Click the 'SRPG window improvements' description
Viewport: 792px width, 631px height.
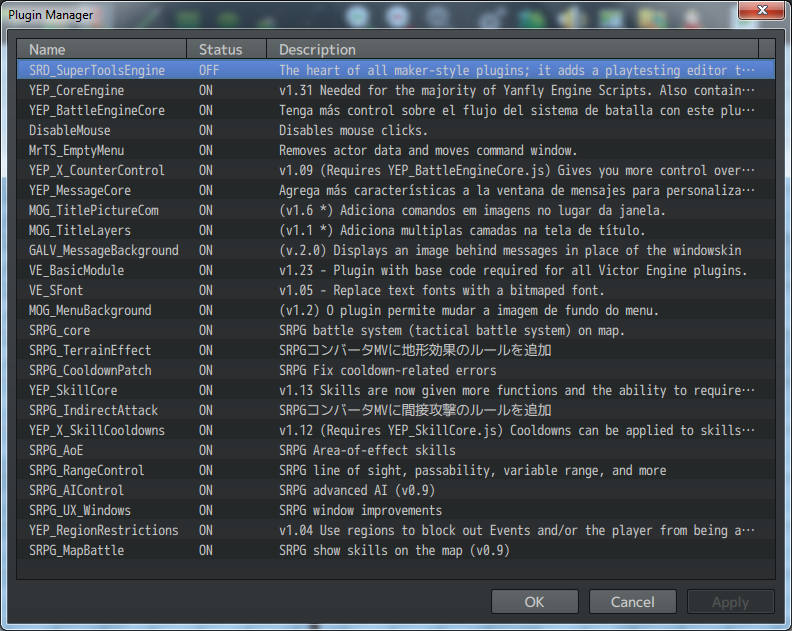click(x=360, y=510)
